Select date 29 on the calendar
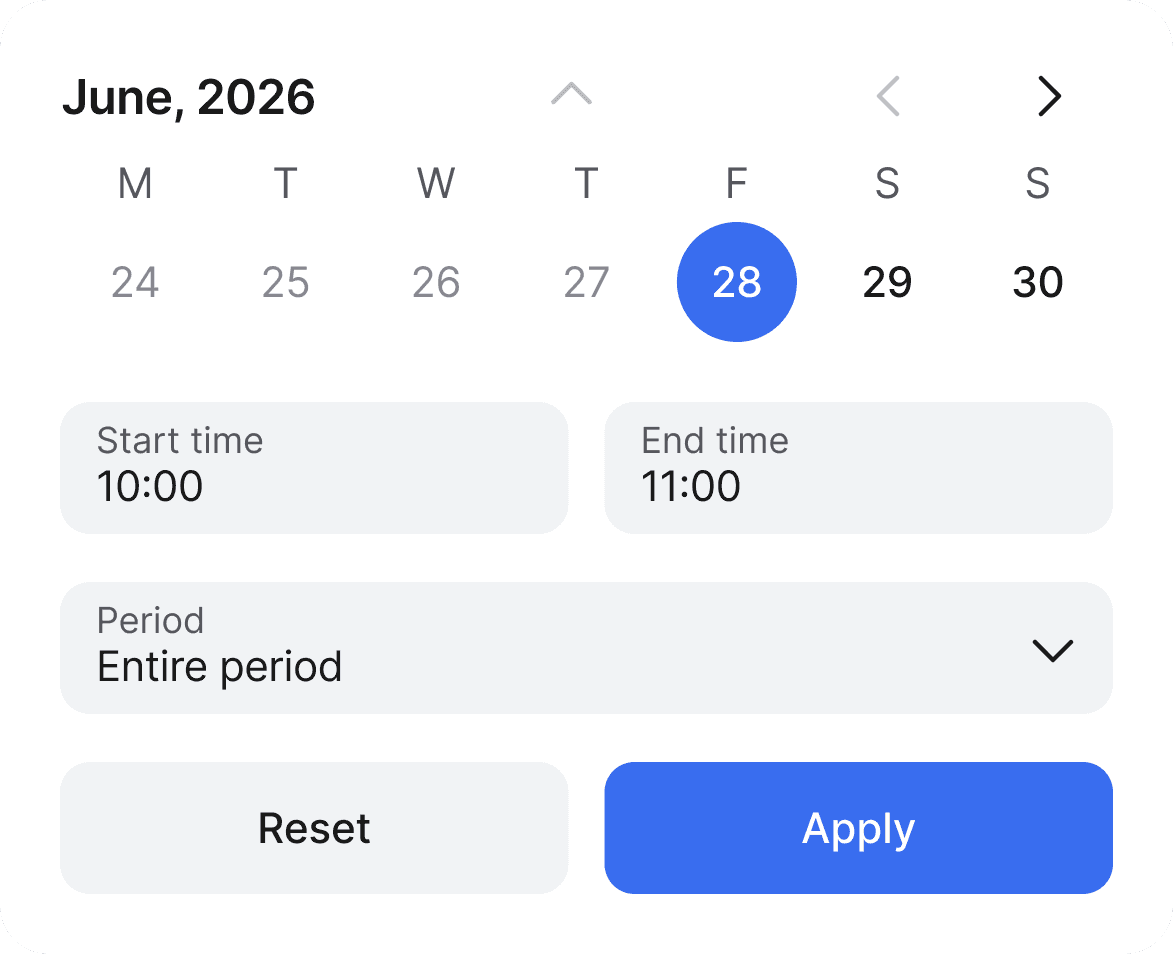Viewport: 1173px width, 954px height. click(x=887, y=282)
